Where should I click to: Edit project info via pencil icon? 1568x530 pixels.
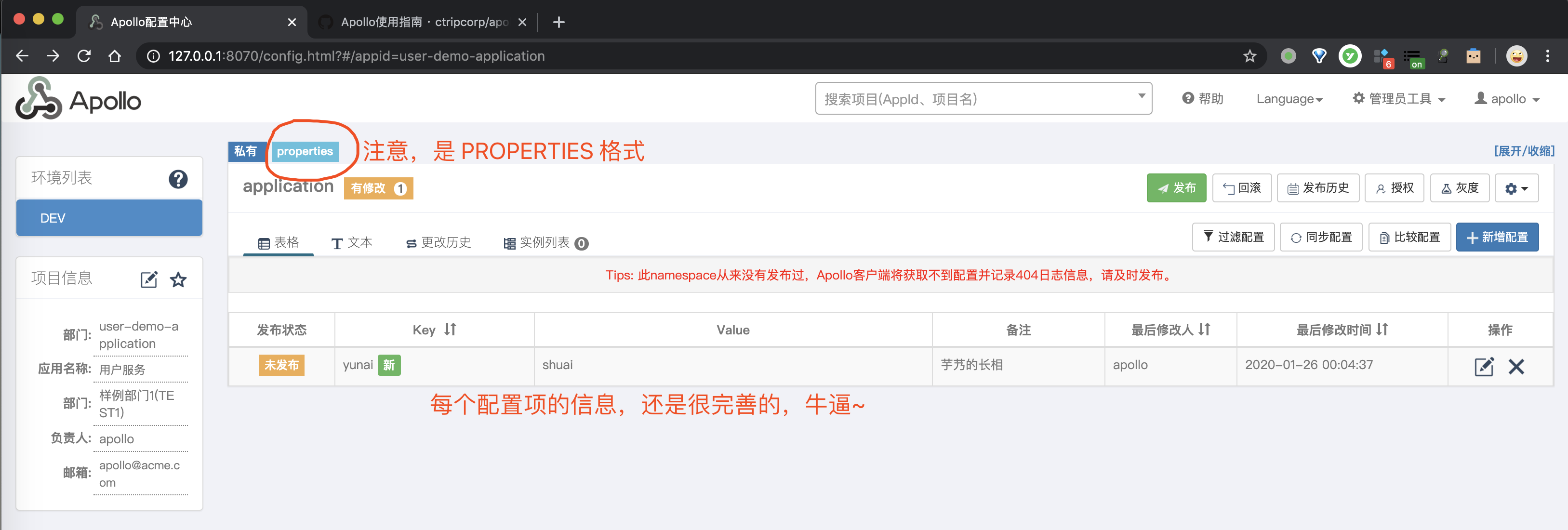[x=148, y=279]
